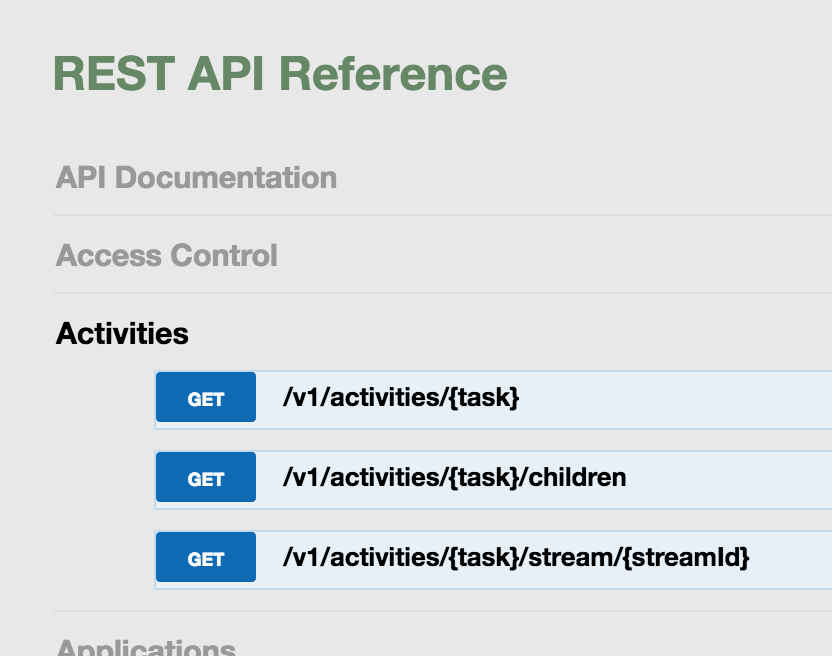Click empty row space after the {streamId} path
The height and width of the screenshot is (656, 832).
790,558
